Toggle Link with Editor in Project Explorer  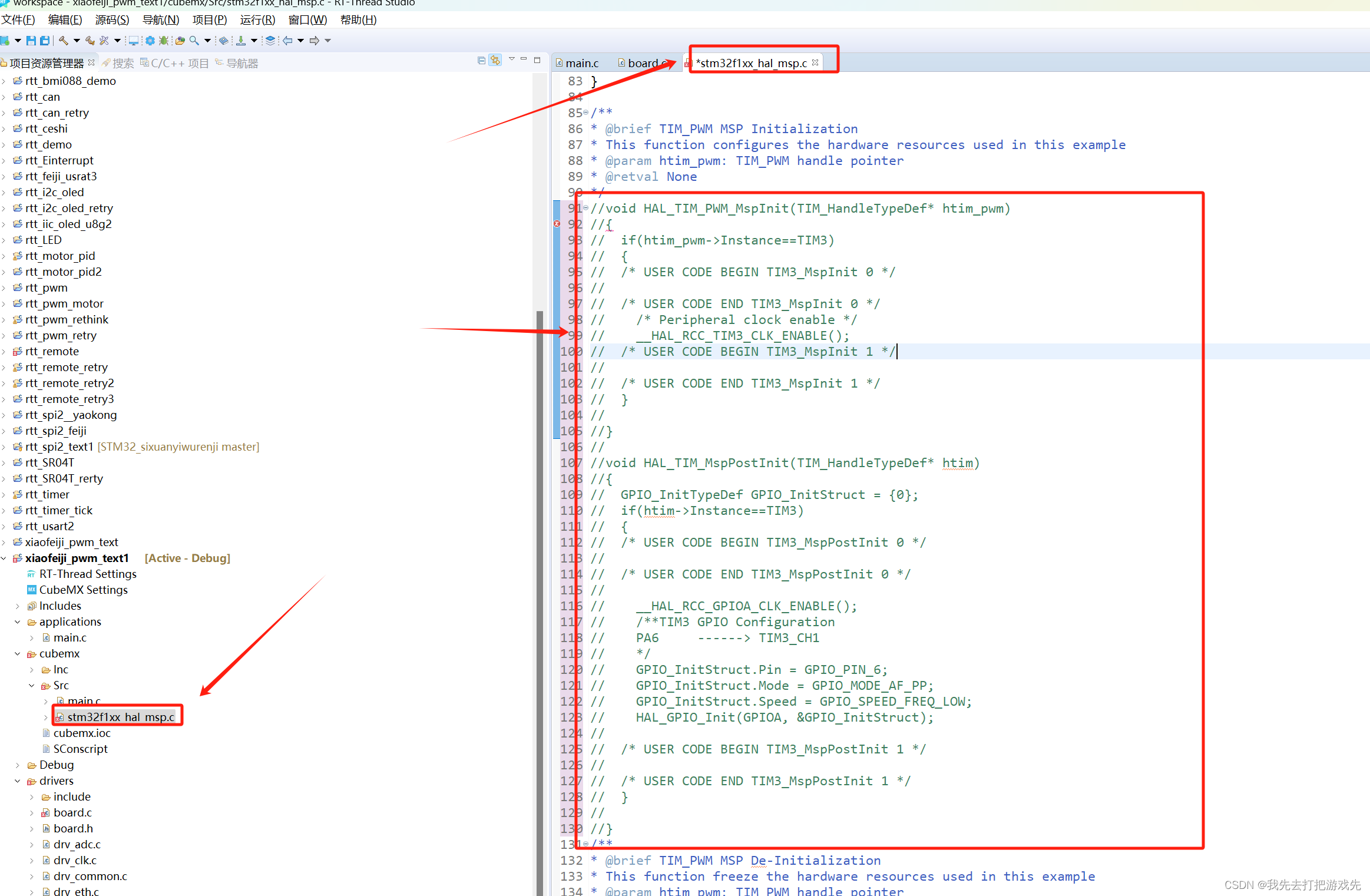(495, 59)
